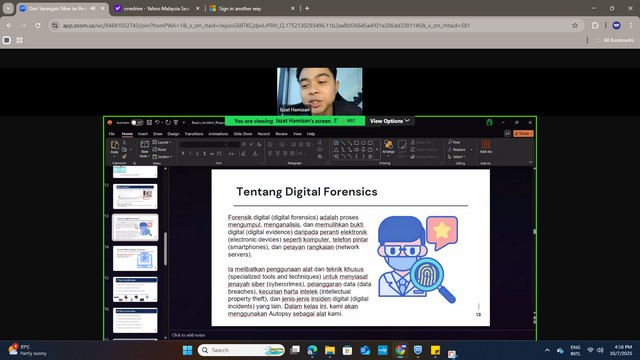Viewport: 640px width, 360px height.
Task: Open the Layout dropdown in the Slides group
Action: click(162, 142)
